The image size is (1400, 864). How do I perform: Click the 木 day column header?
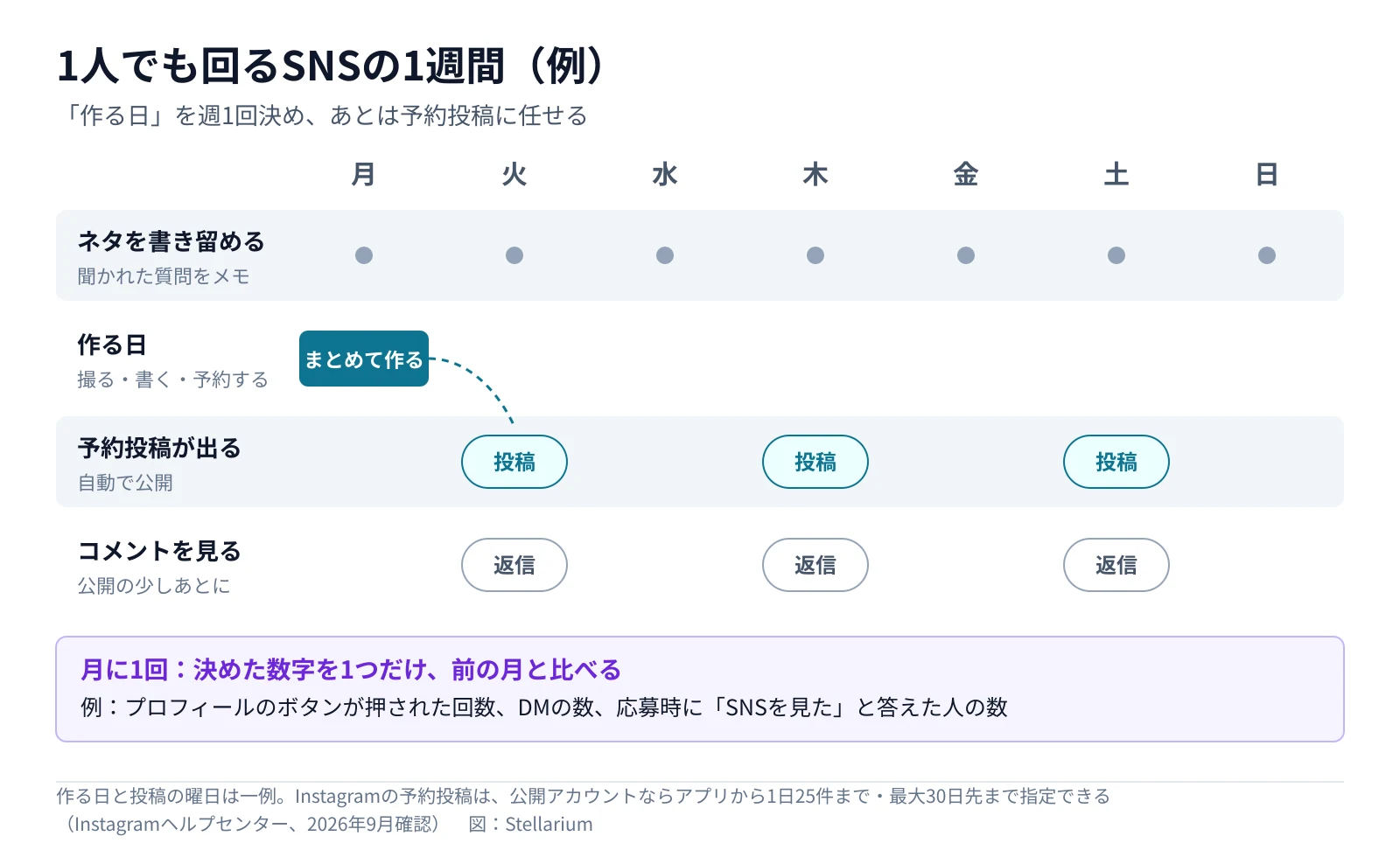click(x=815, y=175)
